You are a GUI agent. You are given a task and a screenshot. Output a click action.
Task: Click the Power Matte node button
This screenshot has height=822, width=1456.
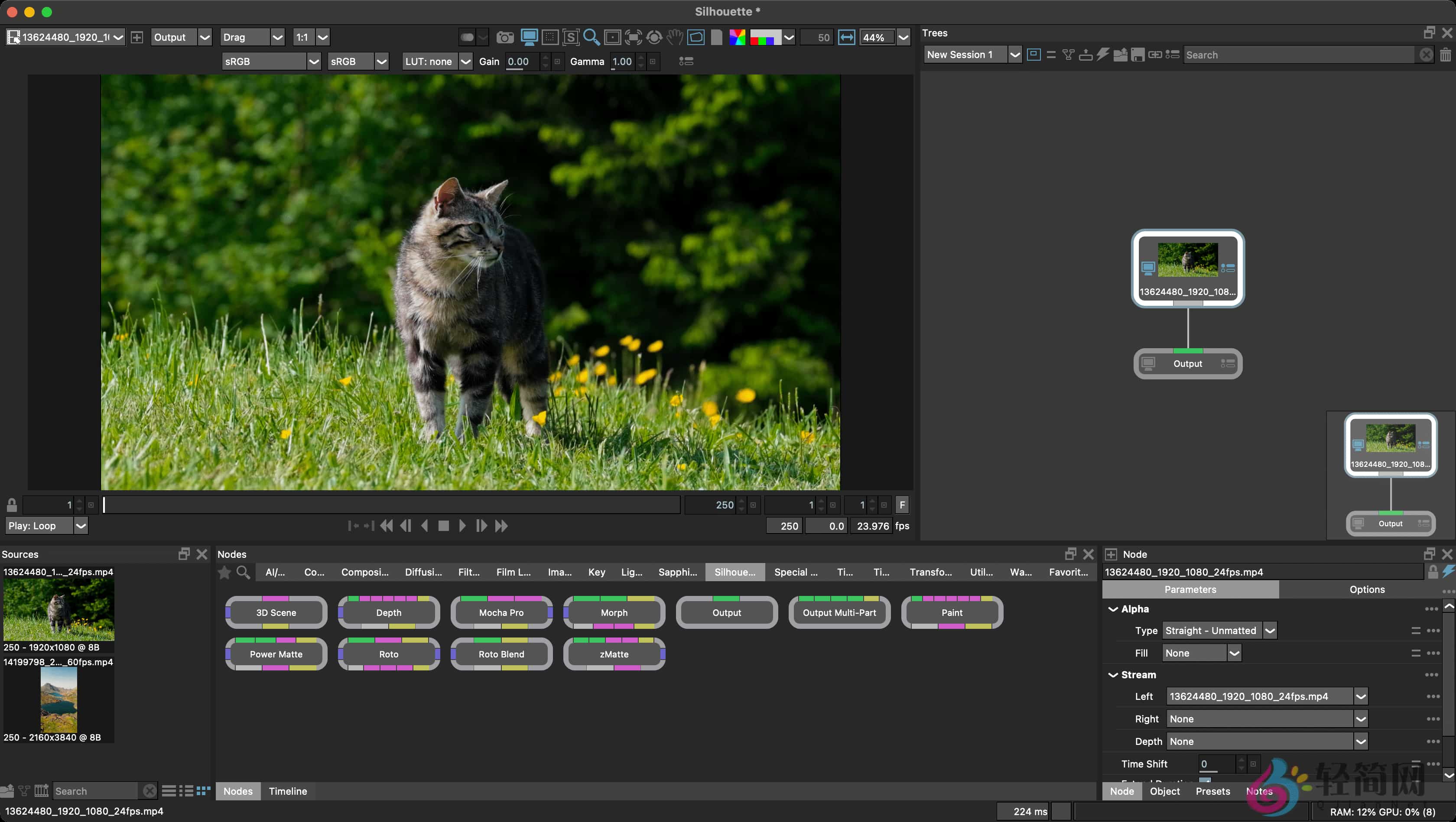(x=276, y=654)
